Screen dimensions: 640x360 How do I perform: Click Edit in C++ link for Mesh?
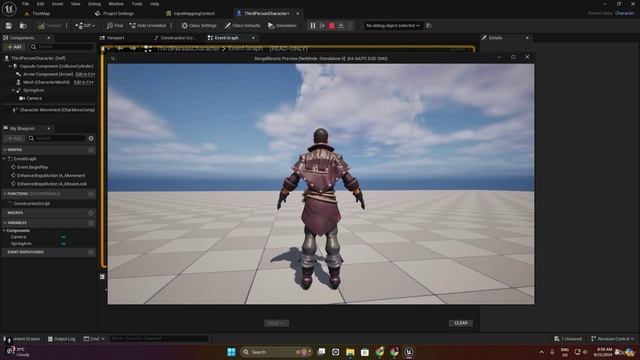(x=84, y=82)
